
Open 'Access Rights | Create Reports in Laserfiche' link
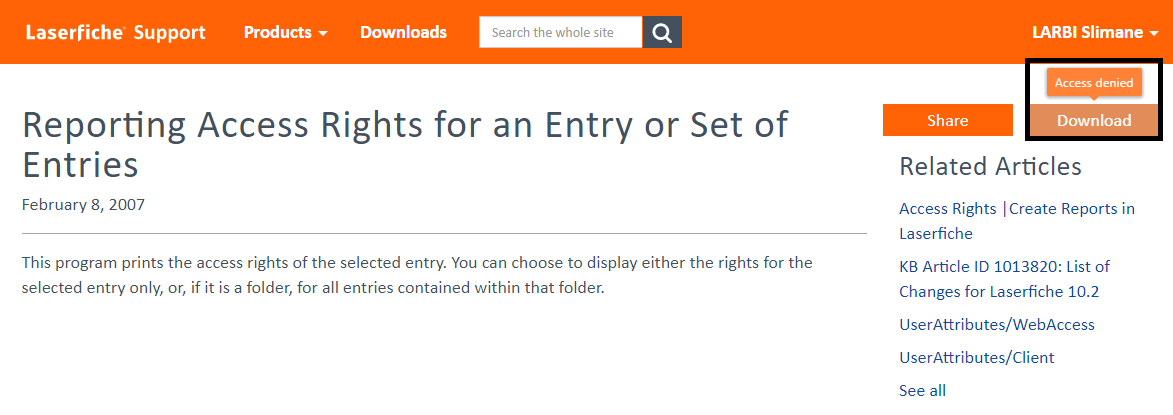point(1016,221)
